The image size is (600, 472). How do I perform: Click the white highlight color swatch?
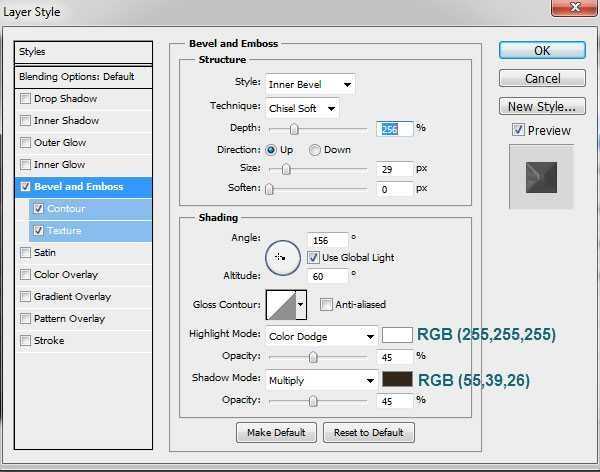(x=397, y=335)
